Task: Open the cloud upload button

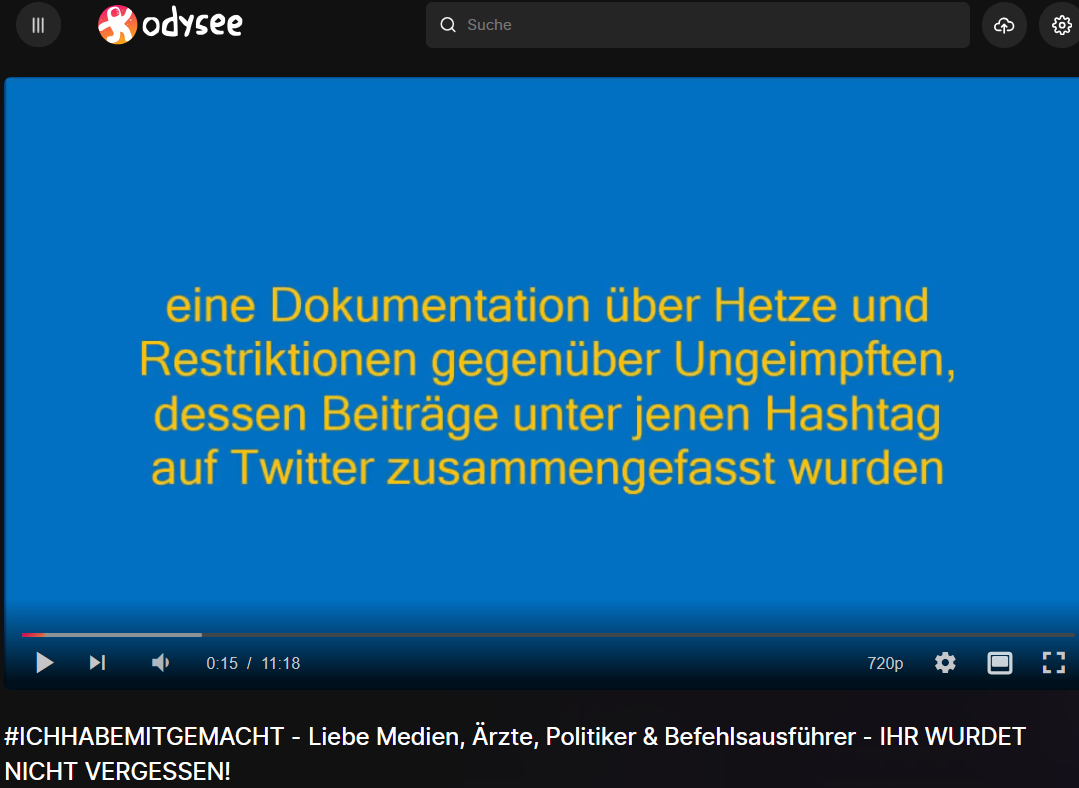Action: [x=1004, y=25]
